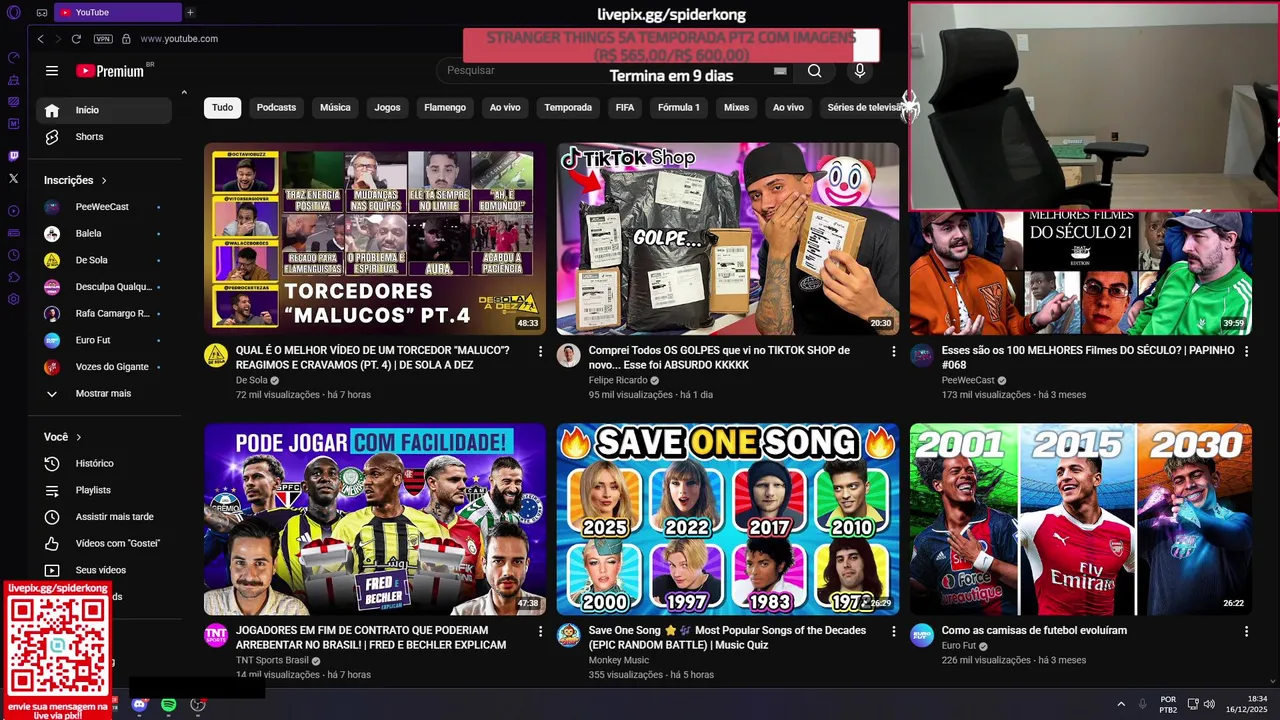
Task: Click the voice search microphone icon
Action: pos(859,71)
